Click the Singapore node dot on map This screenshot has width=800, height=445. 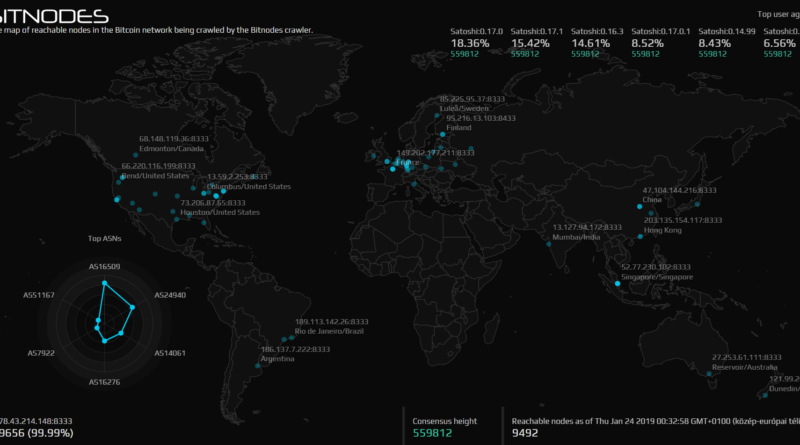click(x=617, y=284)
